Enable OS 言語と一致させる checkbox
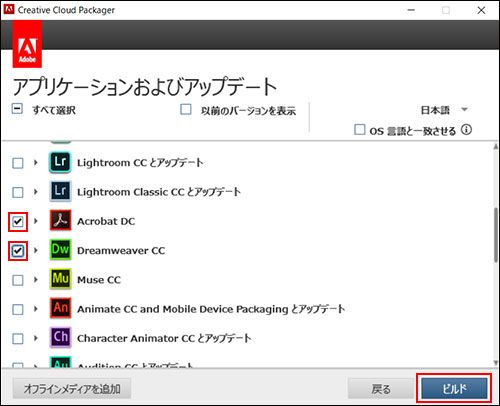The width and height of the screenshot is (500, 406). click(359, 130)
